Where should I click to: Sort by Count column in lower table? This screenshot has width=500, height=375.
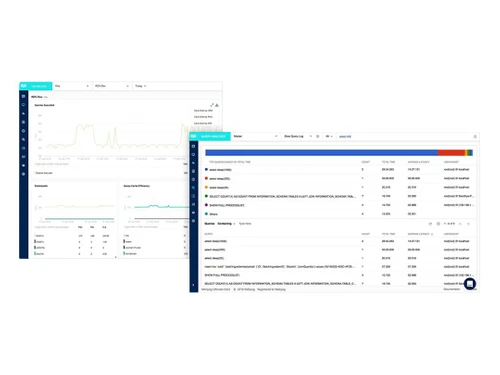366,234
